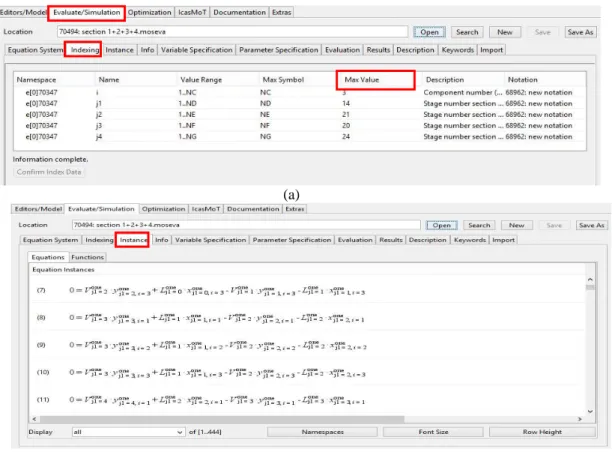
Task: Switch to Functions sub-tab
Action: tap(87, 257)
